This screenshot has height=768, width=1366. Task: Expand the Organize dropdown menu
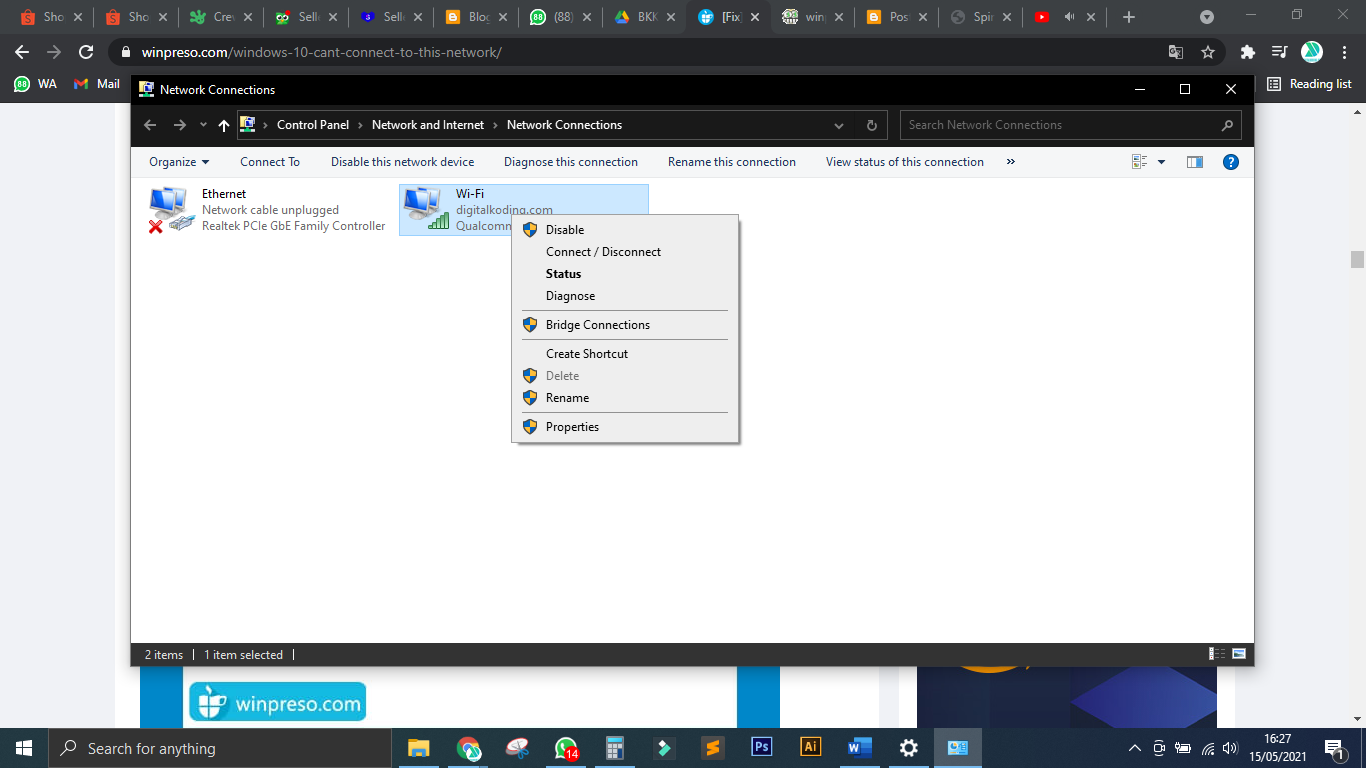point(178,161)
